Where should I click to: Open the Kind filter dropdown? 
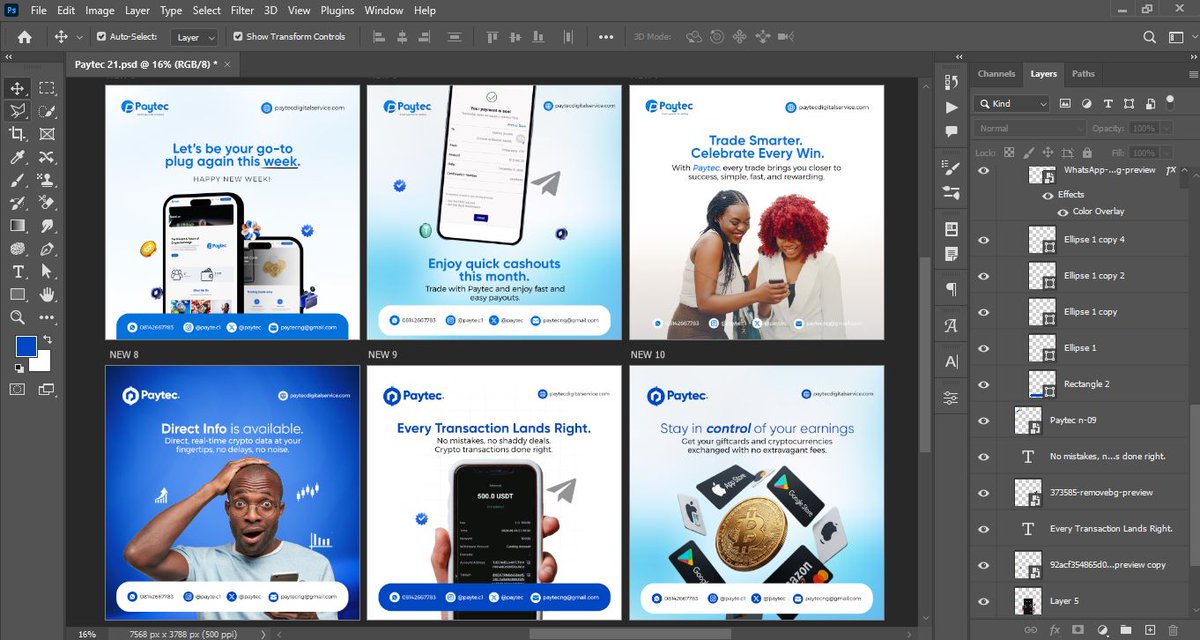[x=1011, y=103]
